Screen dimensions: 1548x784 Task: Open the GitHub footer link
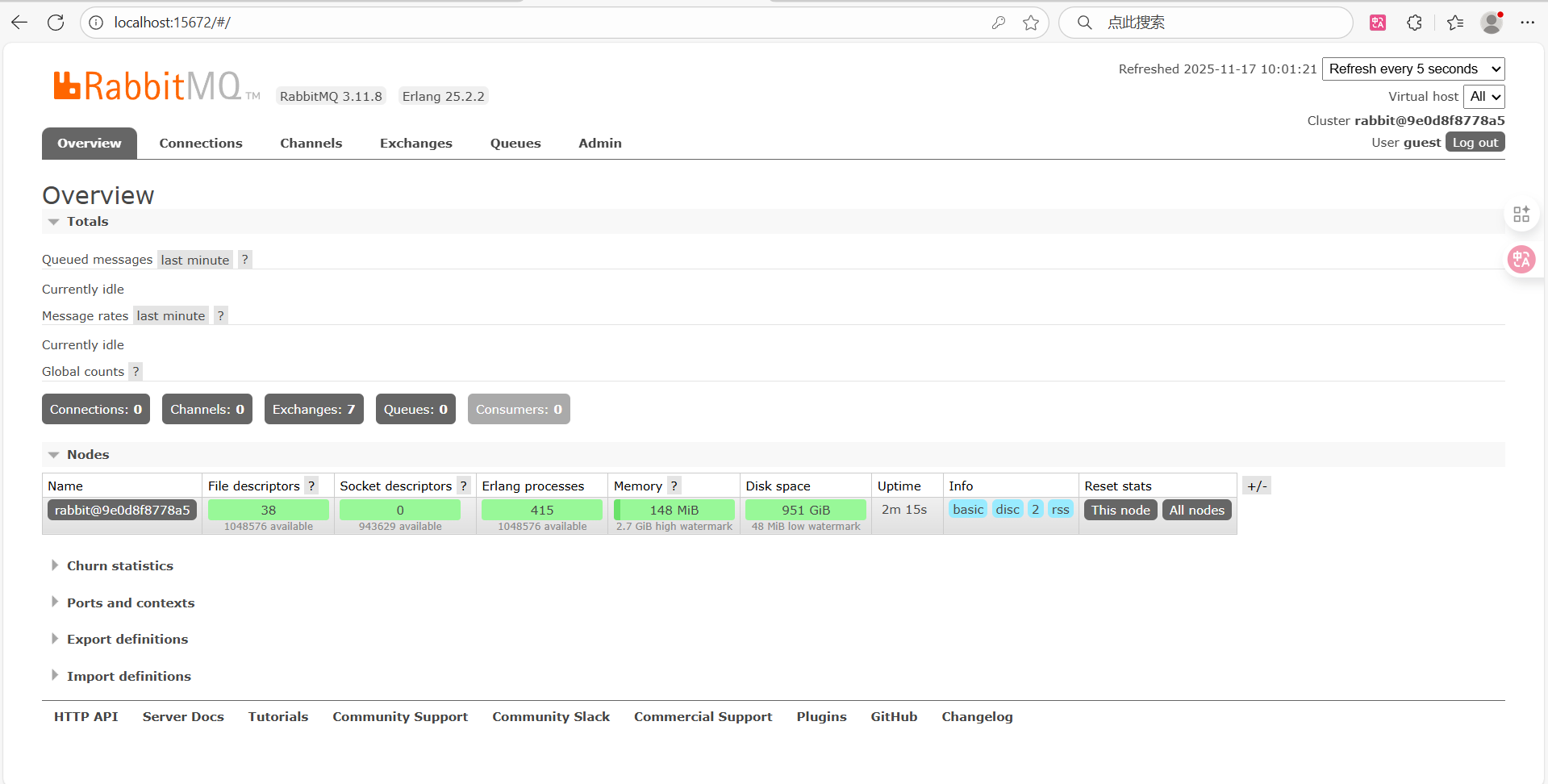(894, 716)
